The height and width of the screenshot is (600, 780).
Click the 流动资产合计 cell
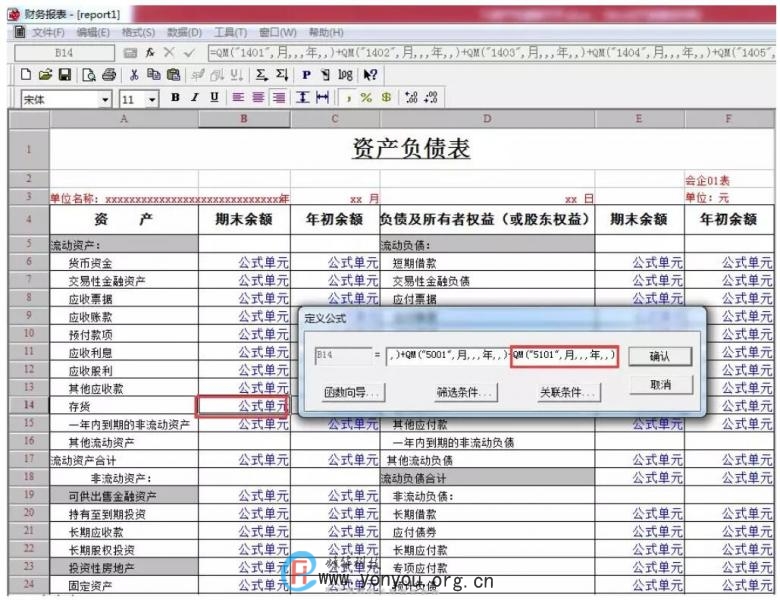pos(123,460)
